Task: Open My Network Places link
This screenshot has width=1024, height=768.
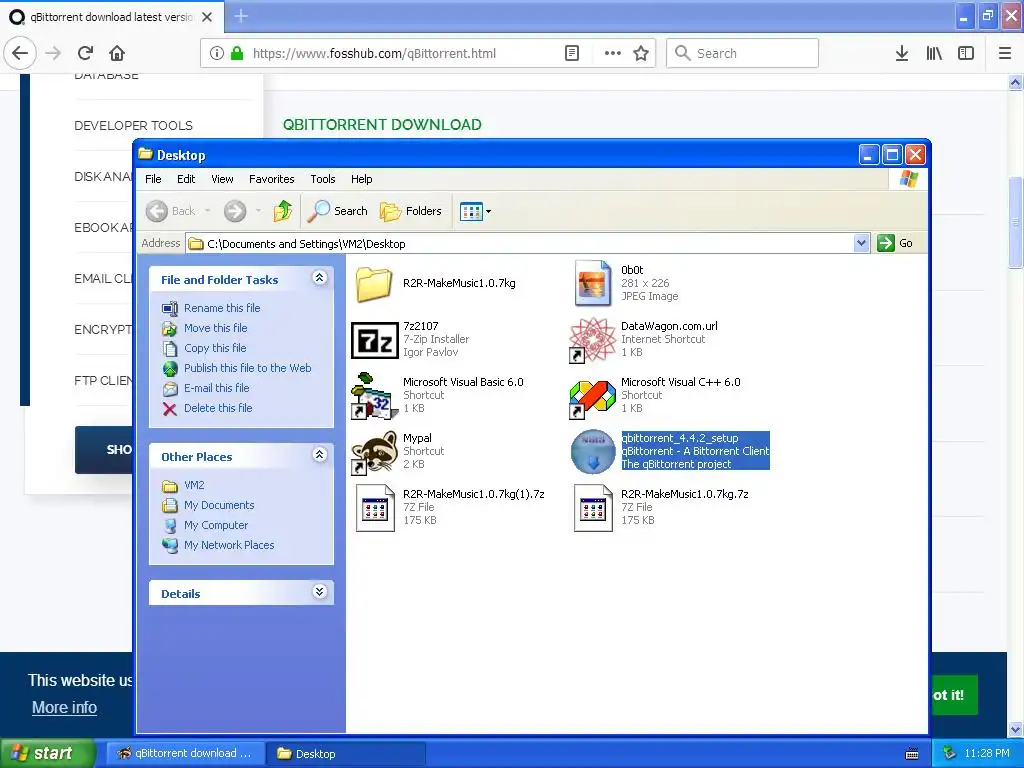Action: (x=229, y=545)
